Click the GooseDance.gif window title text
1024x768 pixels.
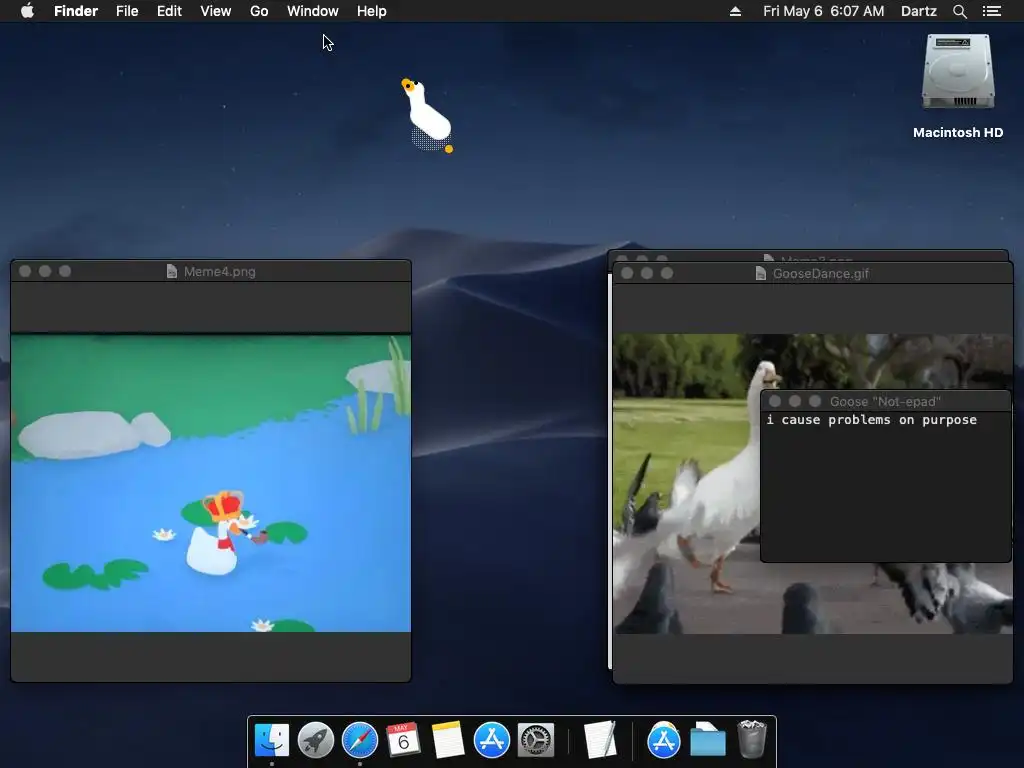pos(821,273)
